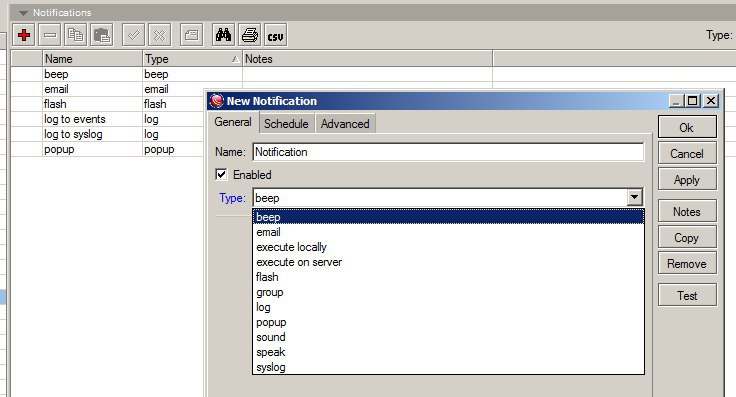736x397 pixels.
Task: Click the binoculars find icon
Action: tap(223, 35)
